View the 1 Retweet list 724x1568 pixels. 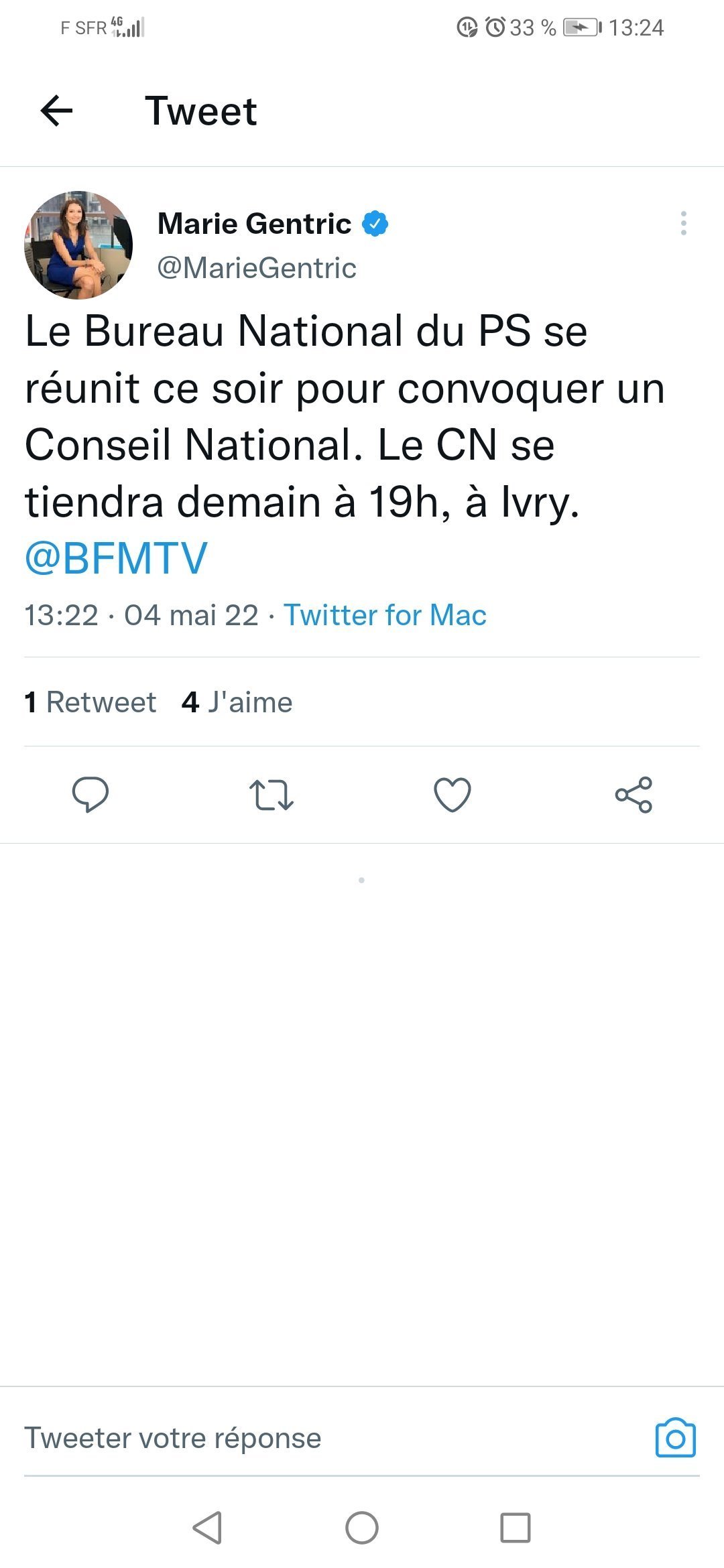click(x=90, y=702)
